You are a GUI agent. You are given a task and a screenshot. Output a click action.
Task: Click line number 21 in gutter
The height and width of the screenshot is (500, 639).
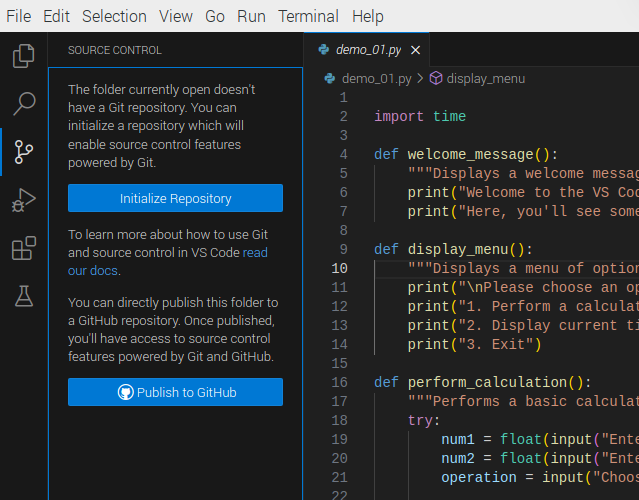click(x=339, y=477)
